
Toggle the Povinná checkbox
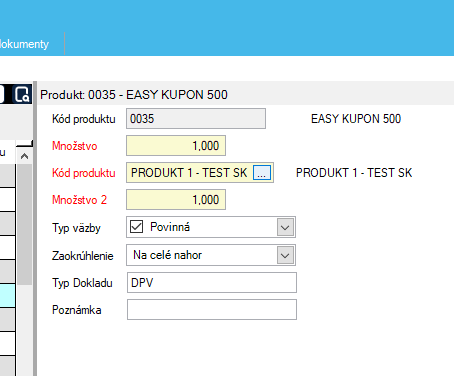click(136, 227)
